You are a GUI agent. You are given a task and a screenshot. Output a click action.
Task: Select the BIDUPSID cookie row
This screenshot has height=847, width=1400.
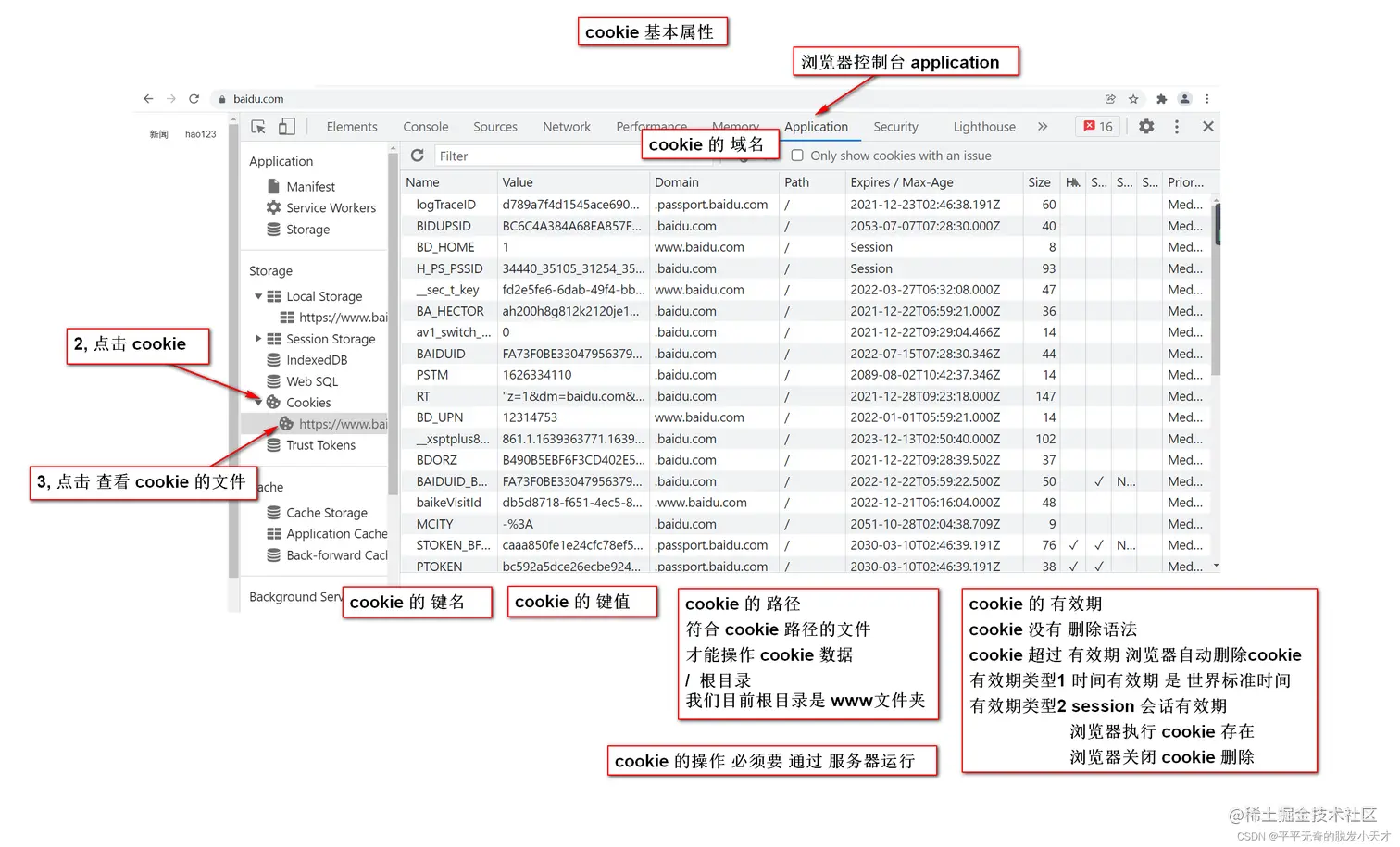pos(807,226)
